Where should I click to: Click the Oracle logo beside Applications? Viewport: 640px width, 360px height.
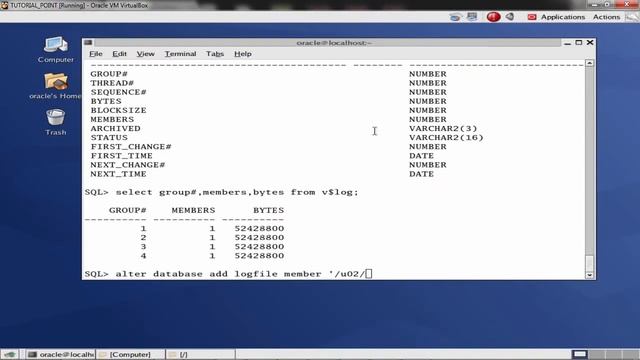tap(531, 17)
